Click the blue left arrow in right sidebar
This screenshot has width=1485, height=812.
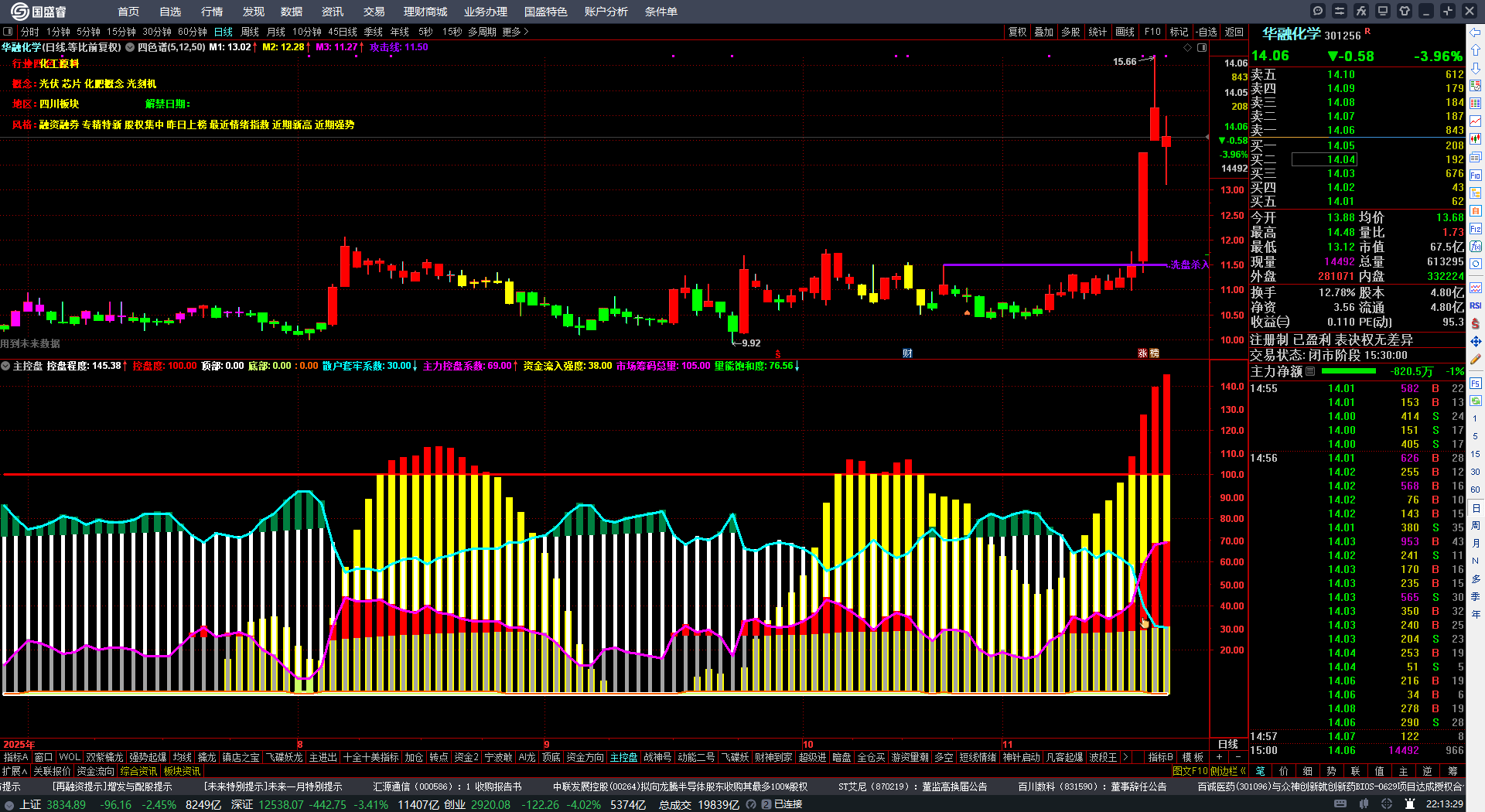1476,32
